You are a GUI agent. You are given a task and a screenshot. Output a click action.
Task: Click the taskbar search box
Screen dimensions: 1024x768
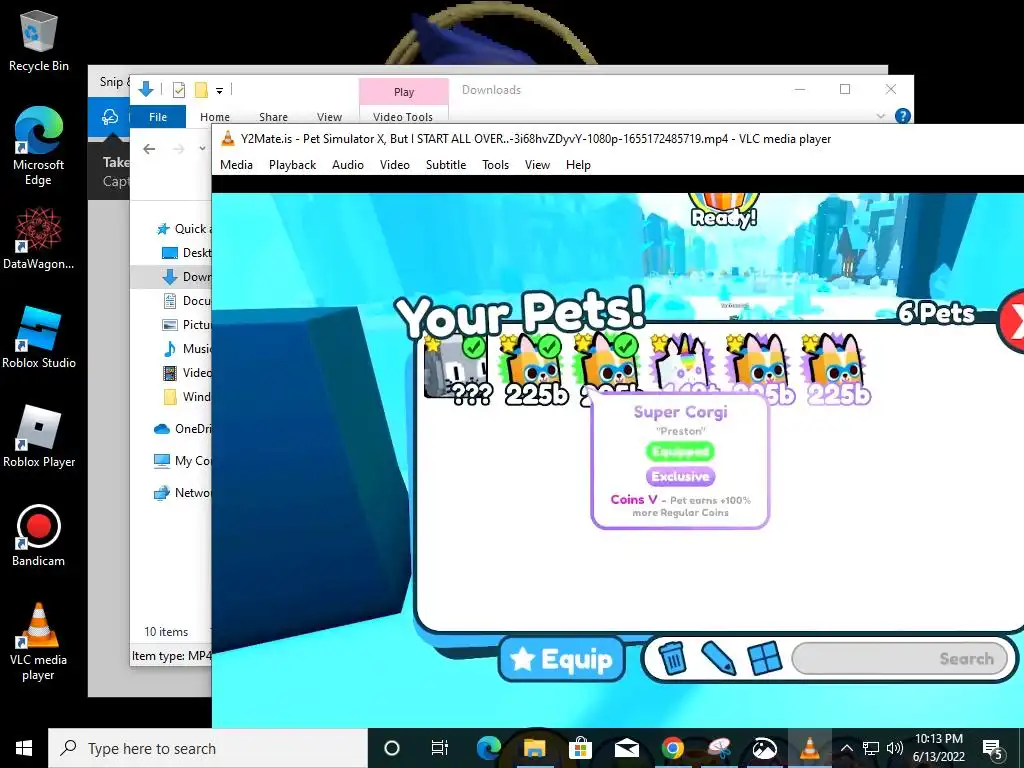click(x=208, y=748)
